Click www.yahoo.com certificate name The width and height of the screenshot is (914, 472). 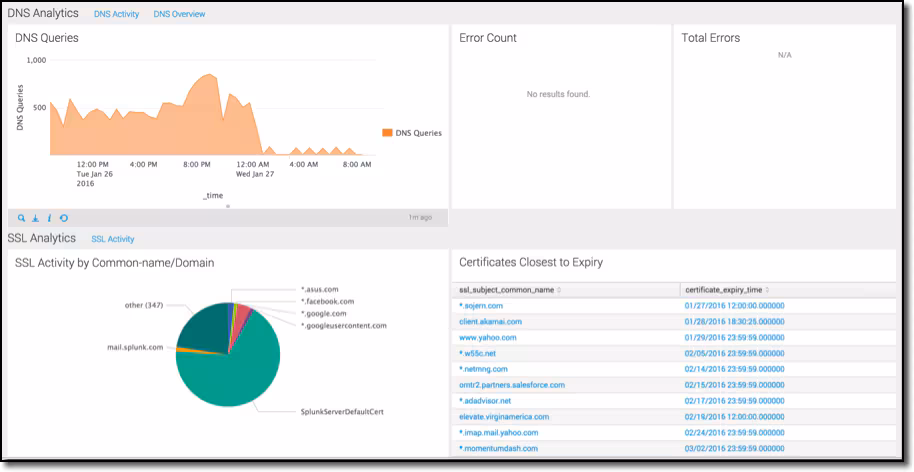487,337
